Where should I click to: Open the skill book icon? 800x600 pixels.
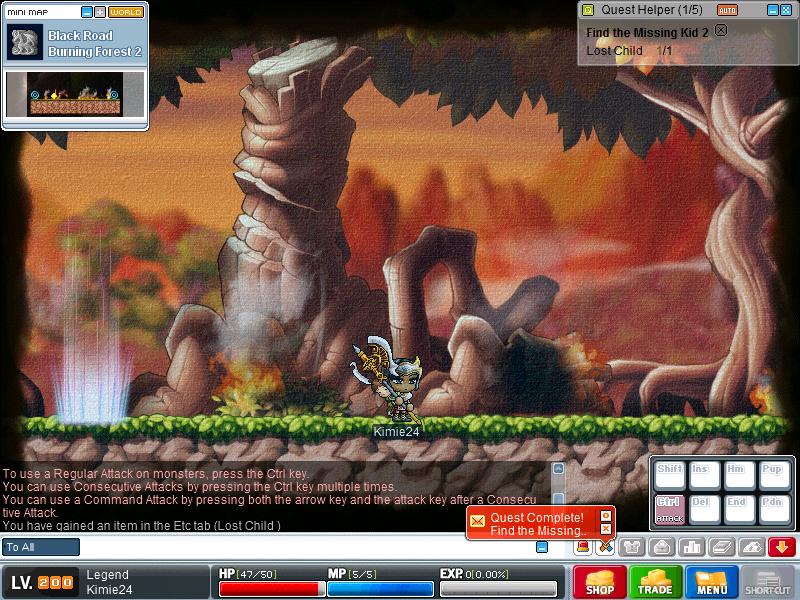pyautogui.click(x=721, y=547)
